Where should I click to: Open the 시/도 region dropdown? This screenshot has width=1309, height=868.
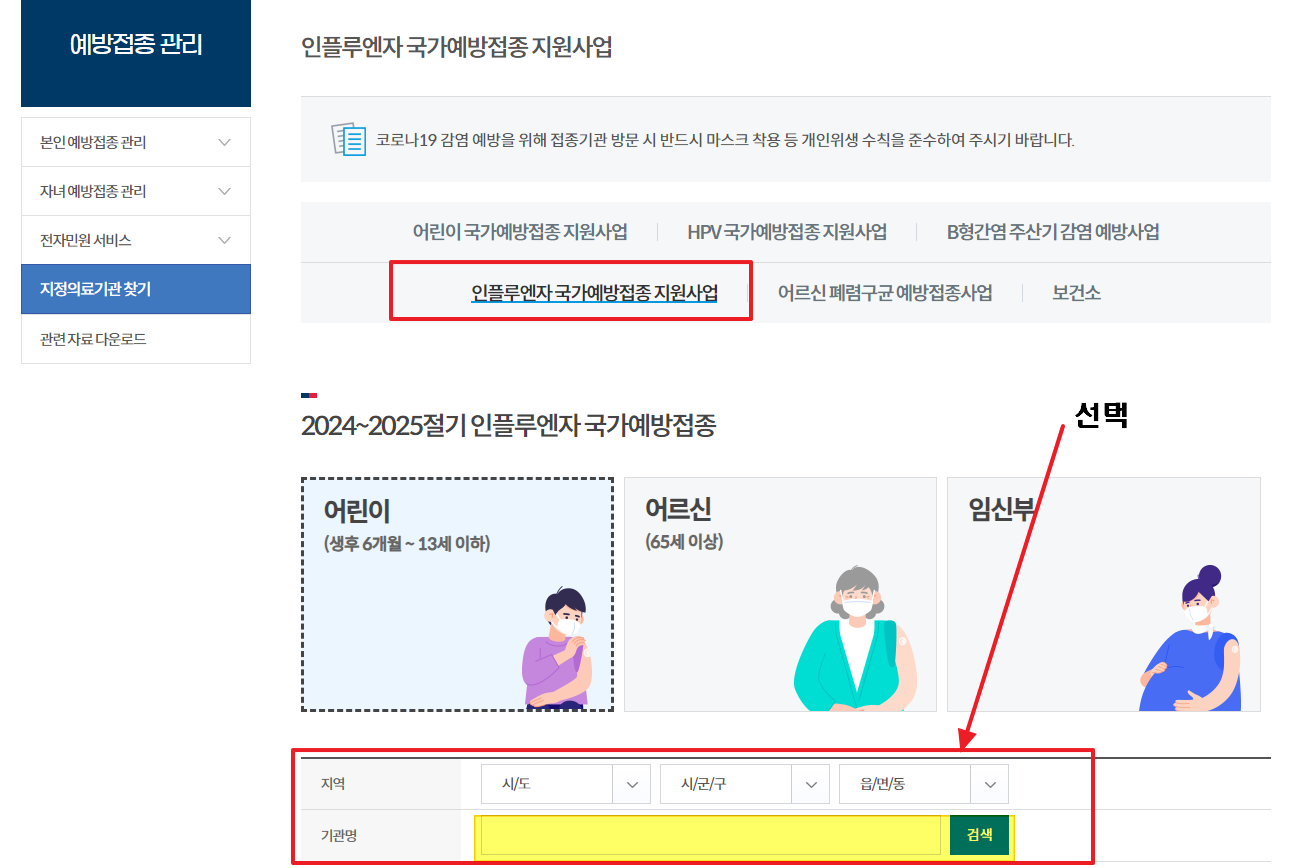click(565, 784)
